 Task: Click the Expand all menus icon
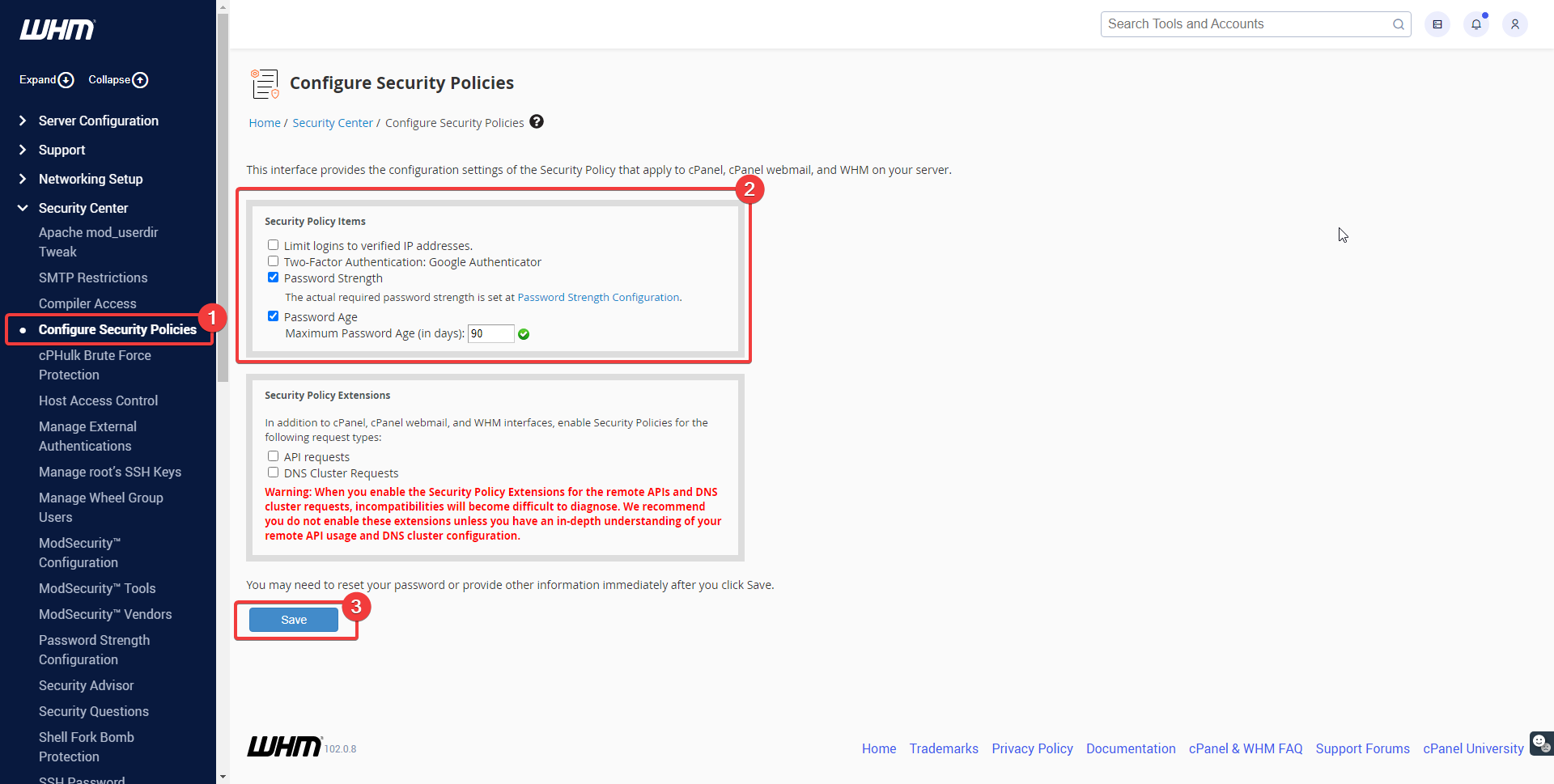click(66, 80)
